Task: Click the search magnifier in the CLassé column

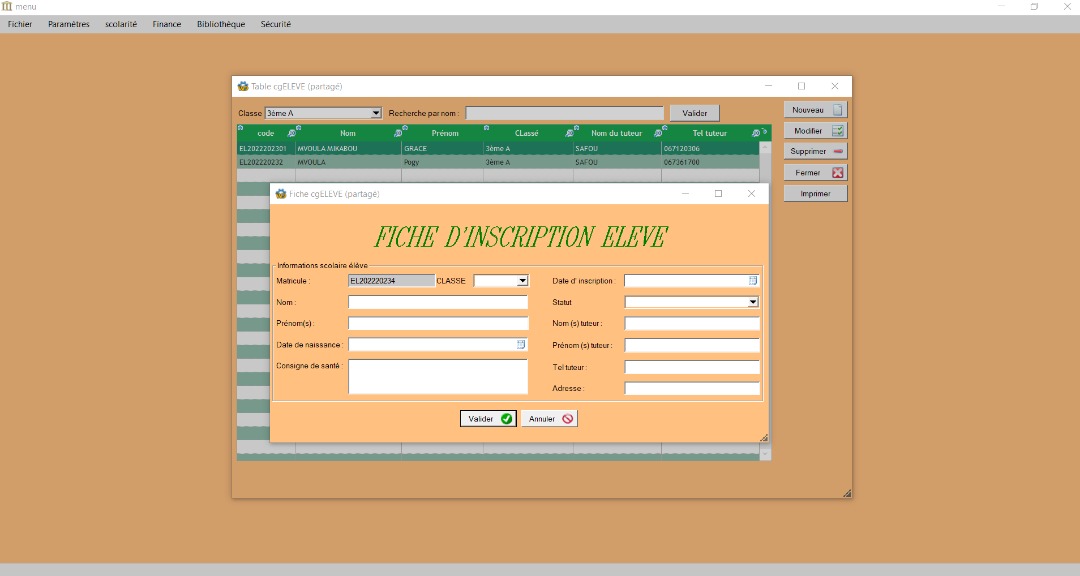Action: pos(569,133)
